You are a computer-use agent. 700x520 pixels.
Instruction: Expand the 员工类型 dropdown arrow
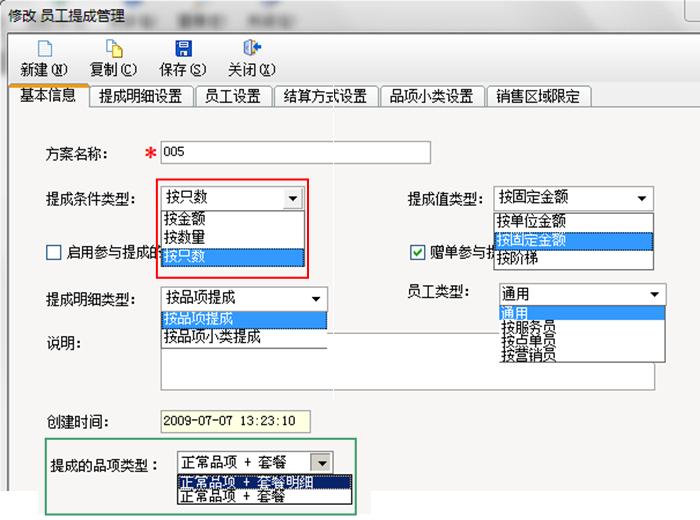(653, 294)
